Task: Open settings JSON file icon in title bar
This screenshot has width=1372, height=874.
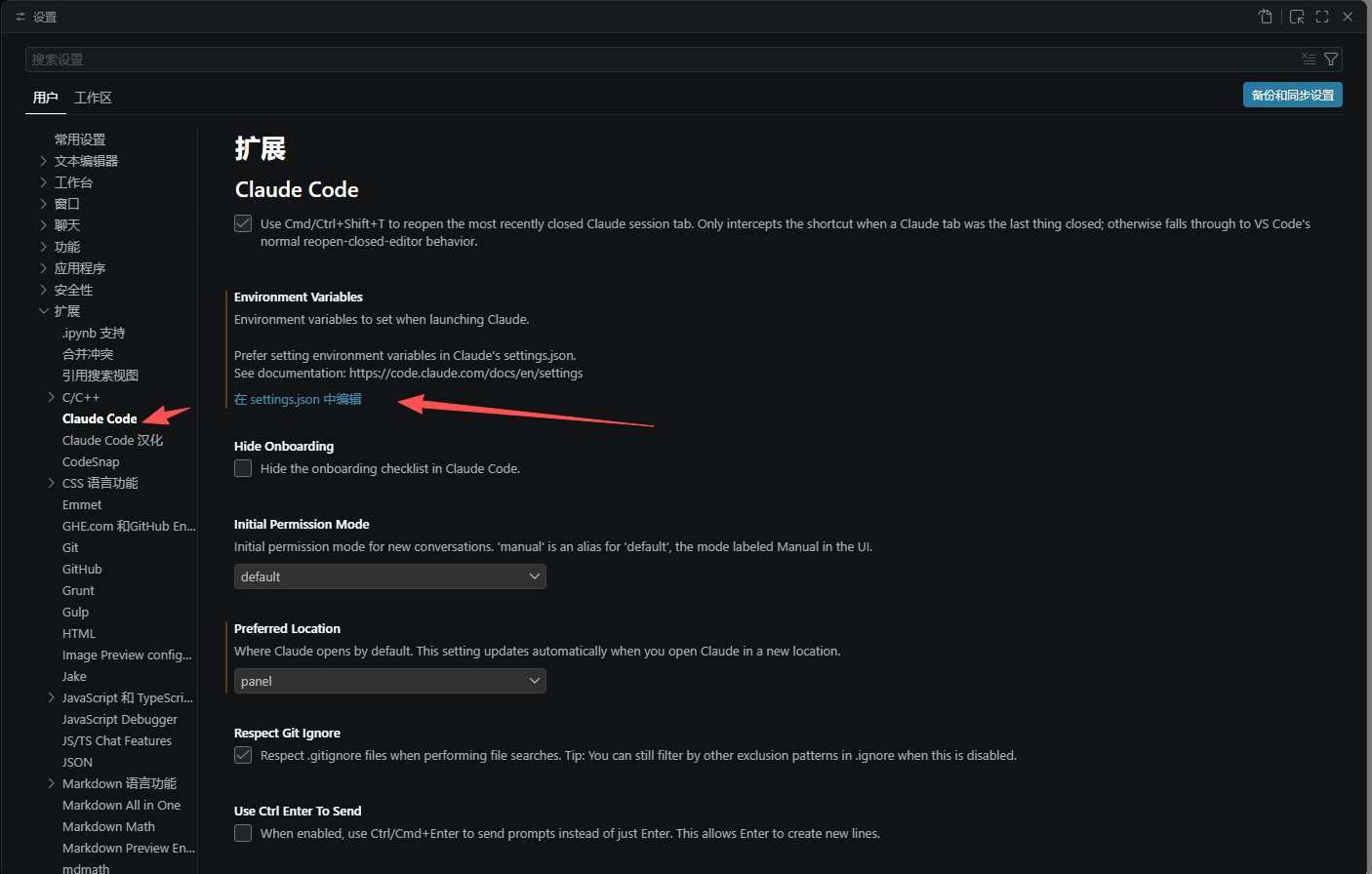Action: point(1266,17)
